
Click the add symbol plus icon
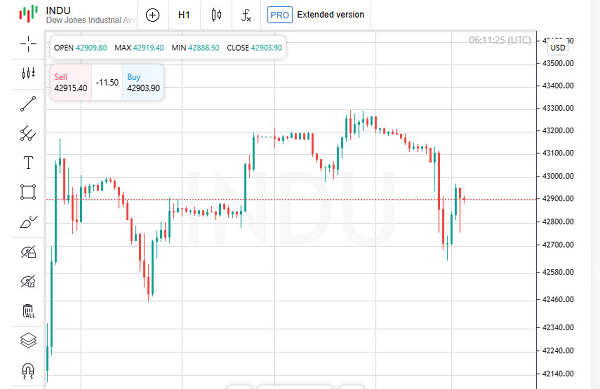[x=153, y=15]
